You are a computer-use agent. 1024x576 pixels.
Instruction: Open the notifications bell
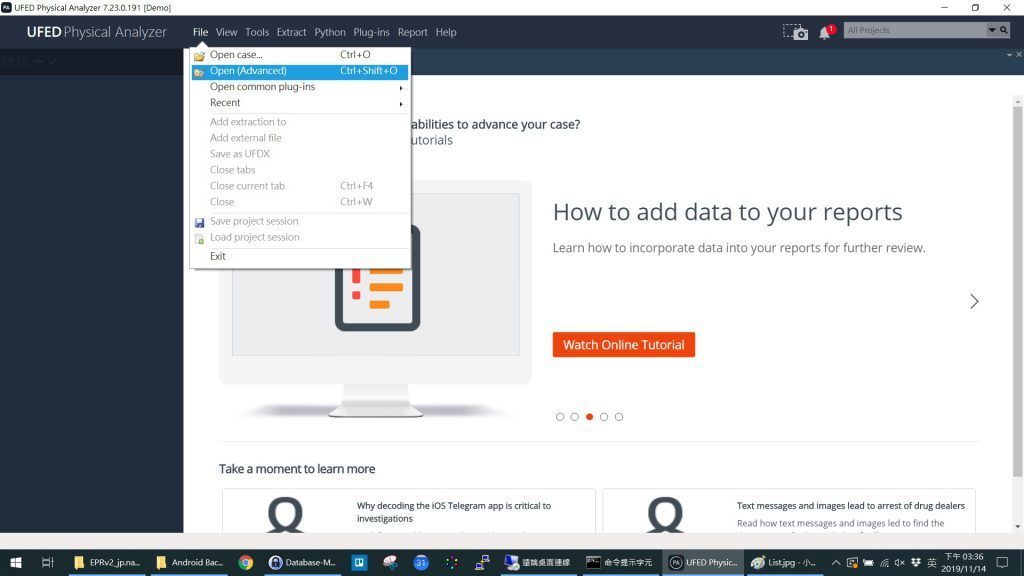pos(826,31)
